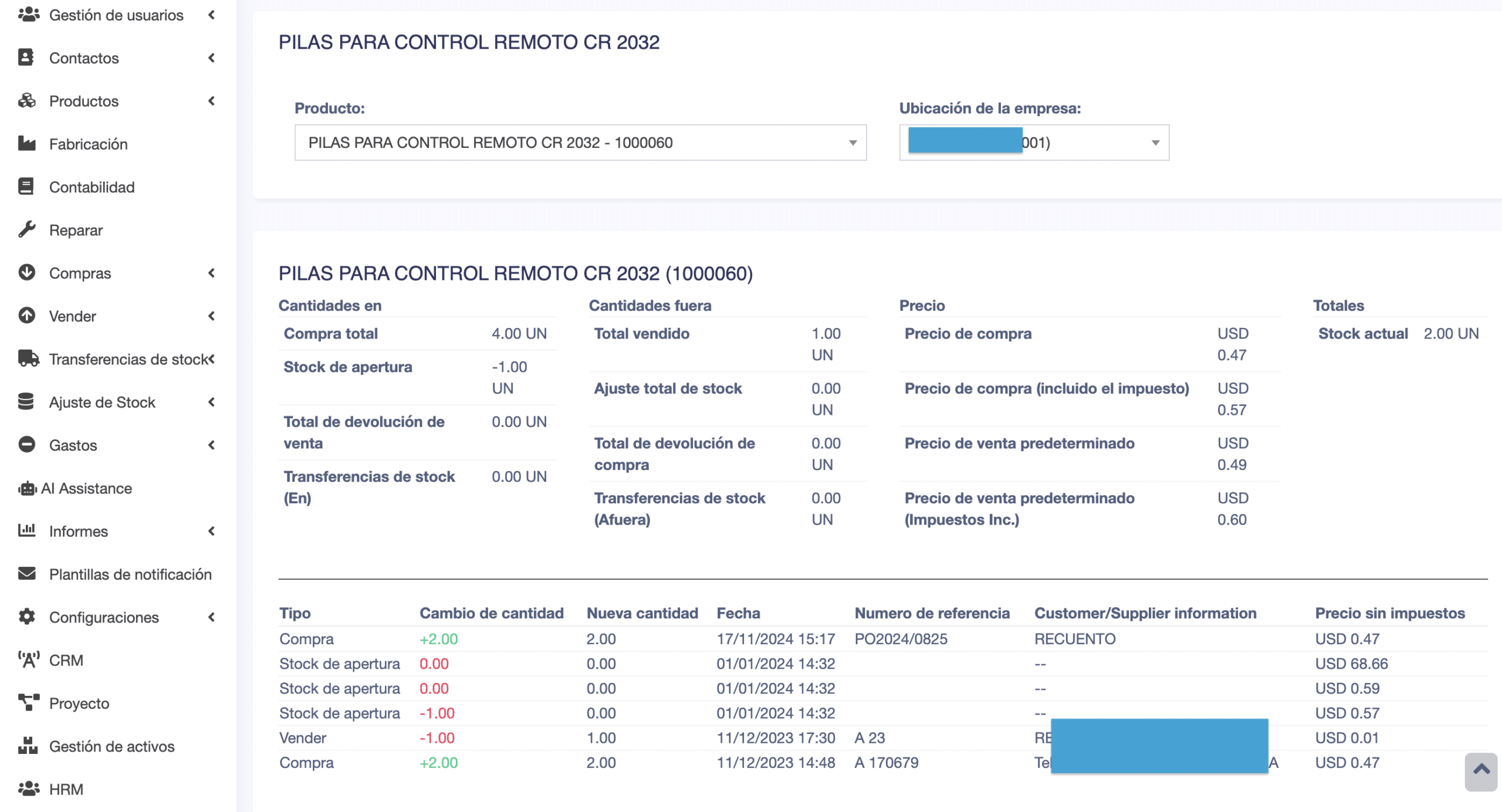Click the Contabilidad book icon
This screenshot has width=1502, height=812.
point(26,187)
